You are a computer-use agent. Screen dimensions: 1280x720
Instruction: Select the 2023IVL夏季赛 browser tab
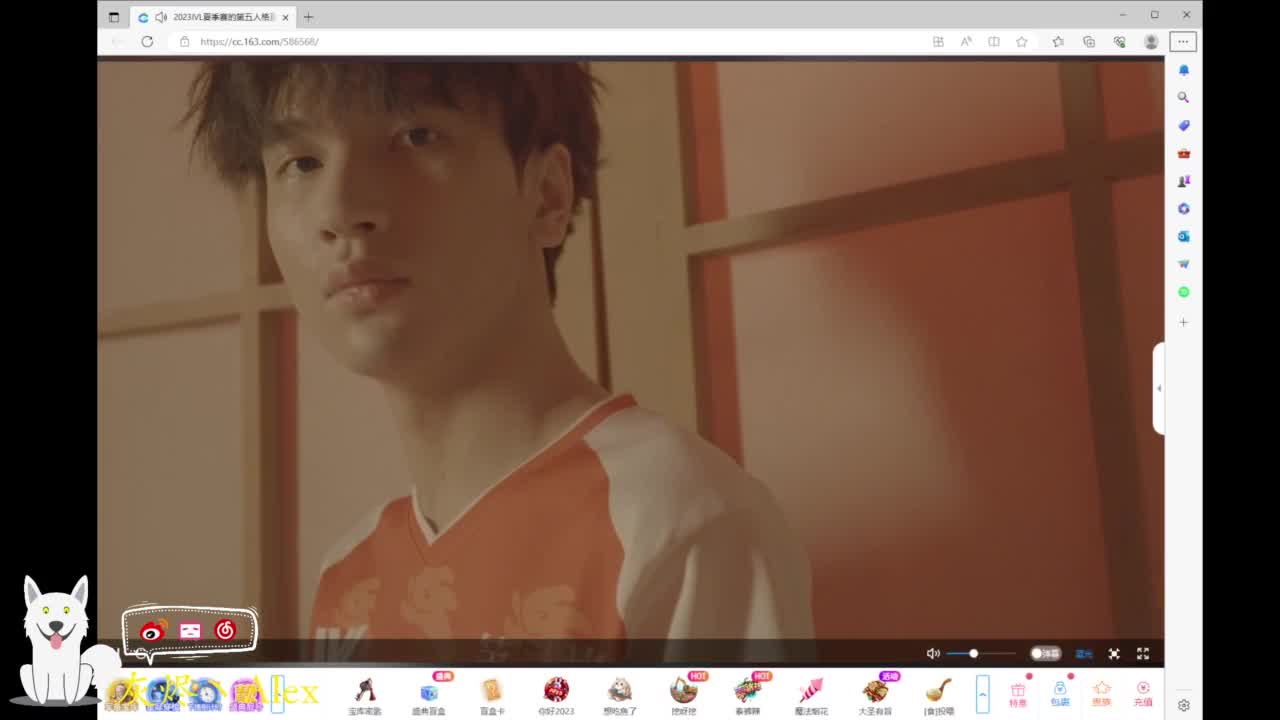214,17
